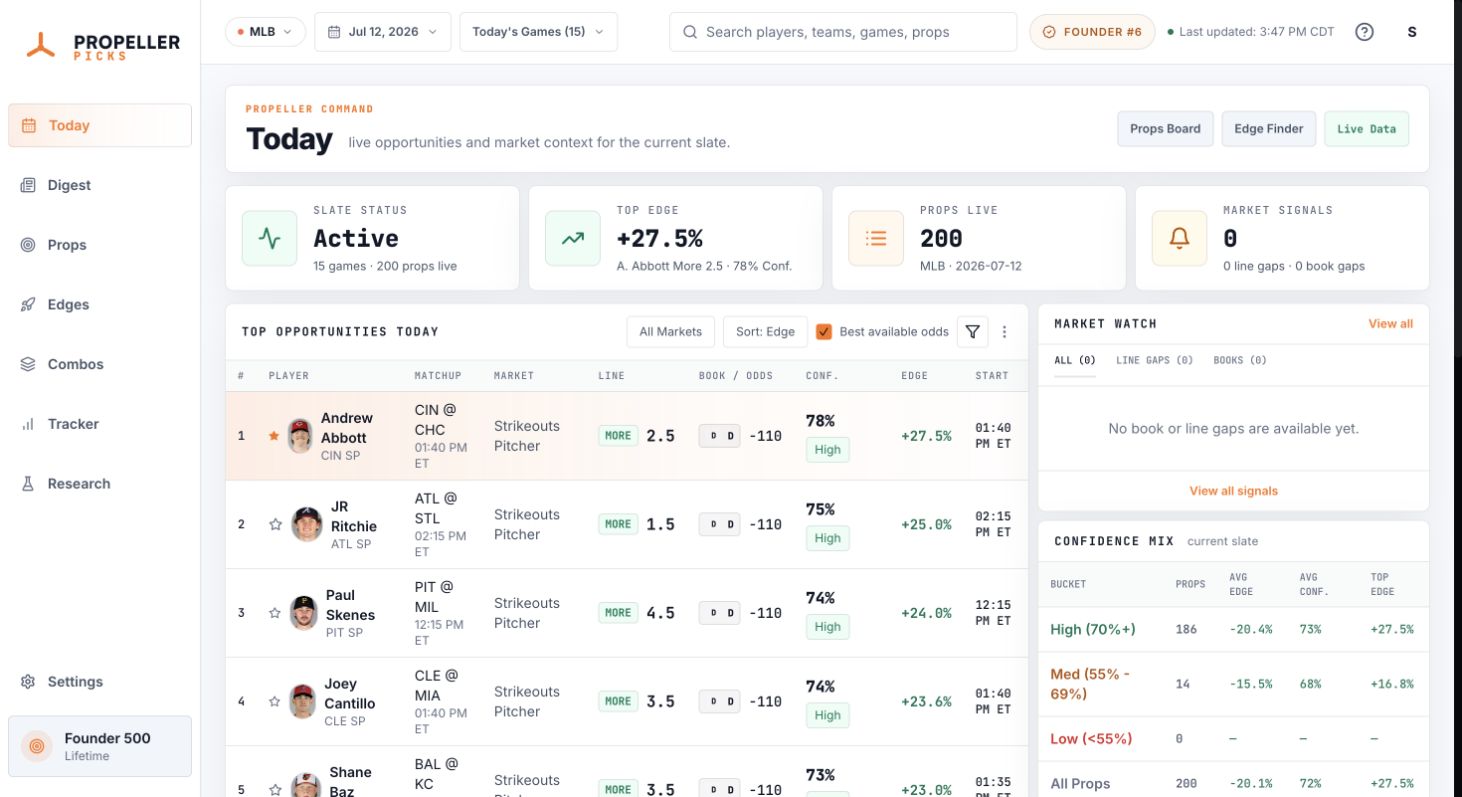
Task: Click the Propeller Picks logo icon
Action: (41, 44)
